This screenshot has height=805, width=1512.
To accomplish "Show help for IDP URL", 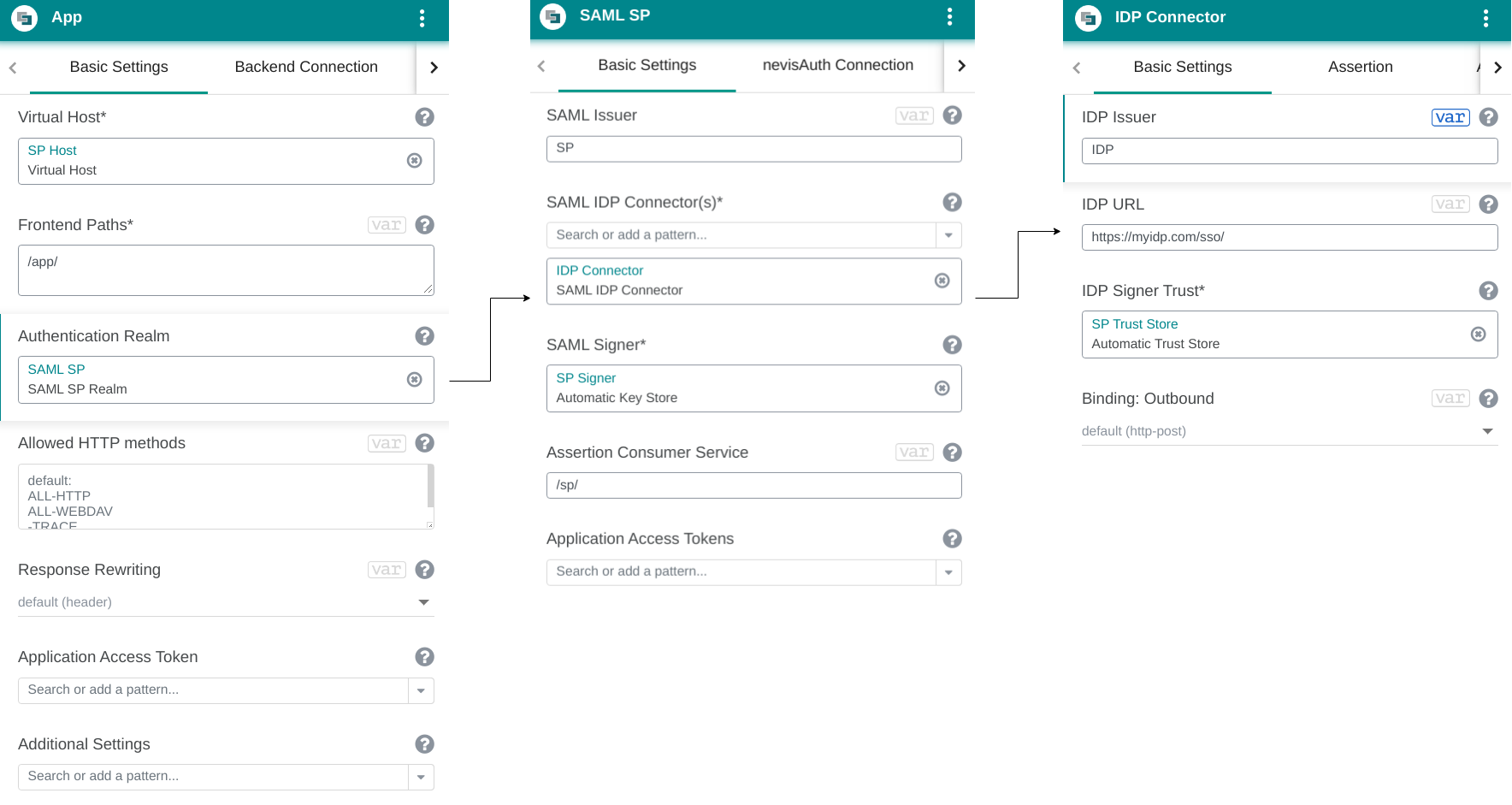I will (1488, 204).
